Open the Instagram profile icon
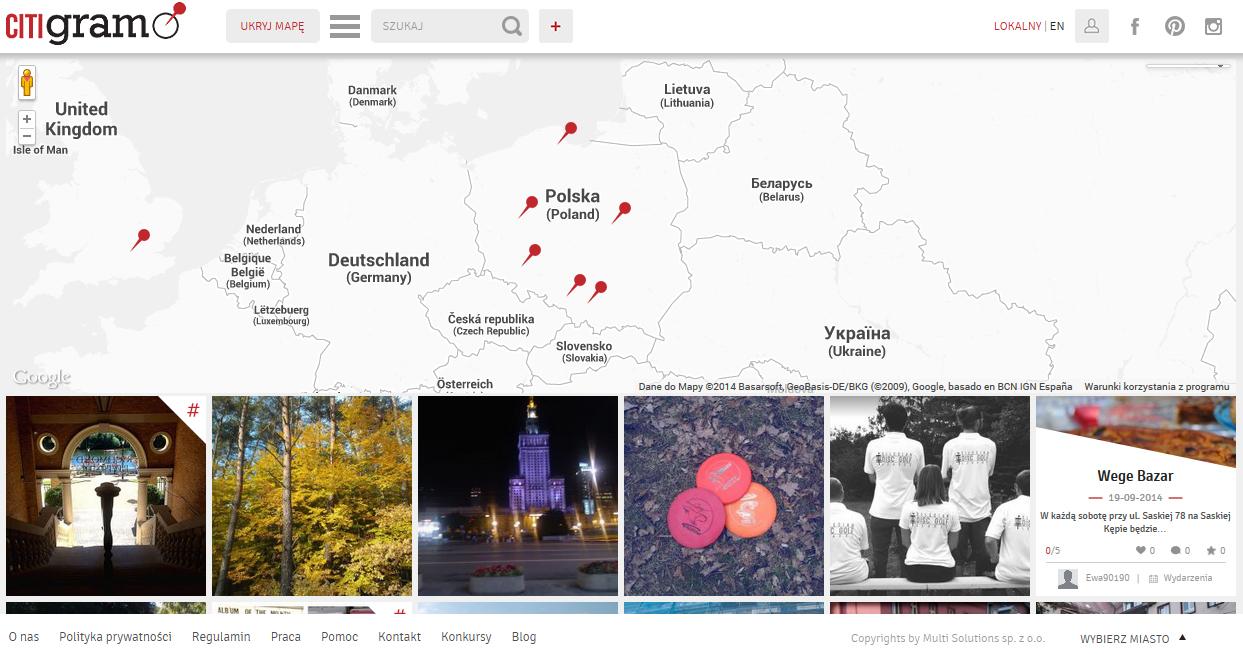1243x654 pixels. click(1214, 26)
